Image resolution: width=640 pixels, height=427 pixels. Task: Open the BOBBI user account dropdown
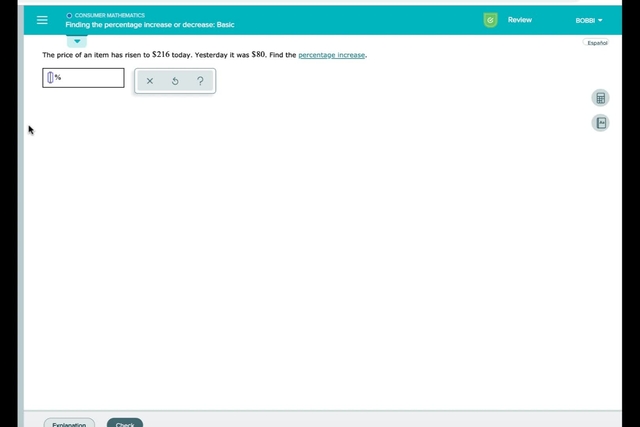589,20
